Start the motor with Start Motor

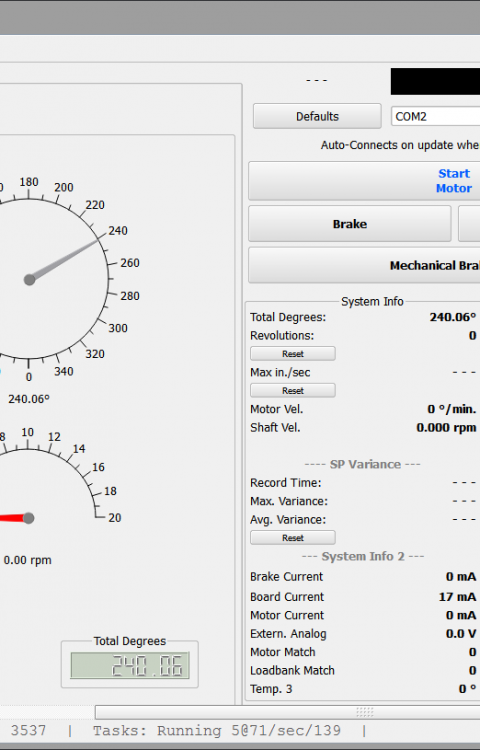(x=364, y=181)
